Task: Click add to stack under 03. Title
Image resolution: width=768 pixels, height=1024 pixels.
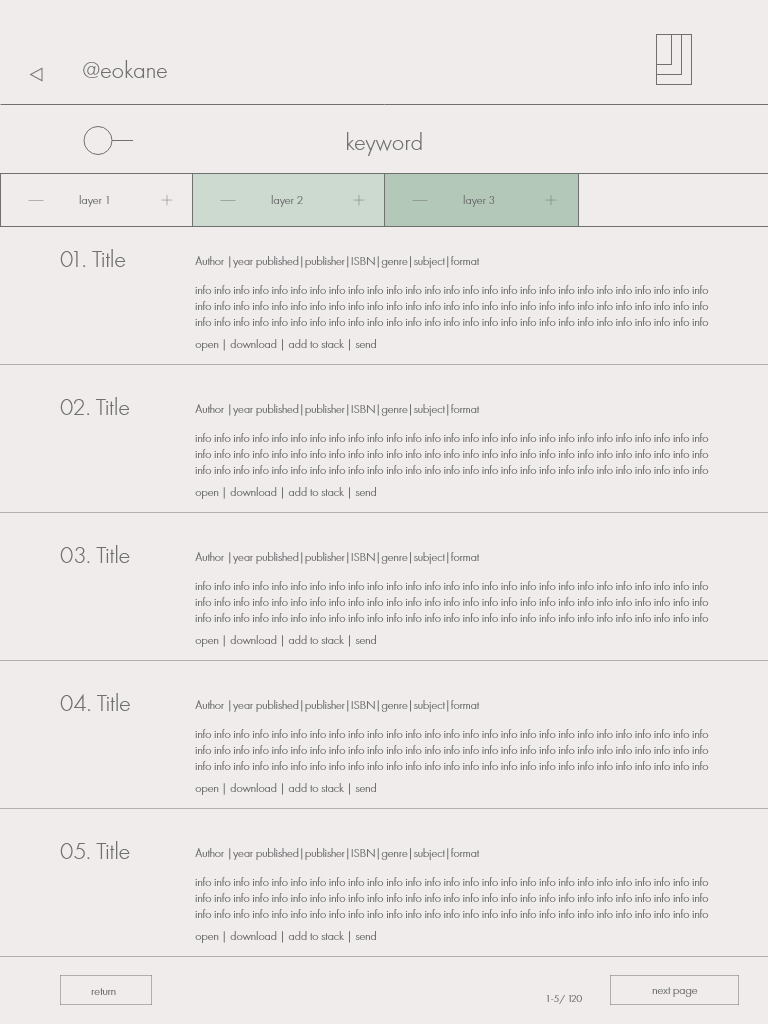Action: [x=316, y=641]
